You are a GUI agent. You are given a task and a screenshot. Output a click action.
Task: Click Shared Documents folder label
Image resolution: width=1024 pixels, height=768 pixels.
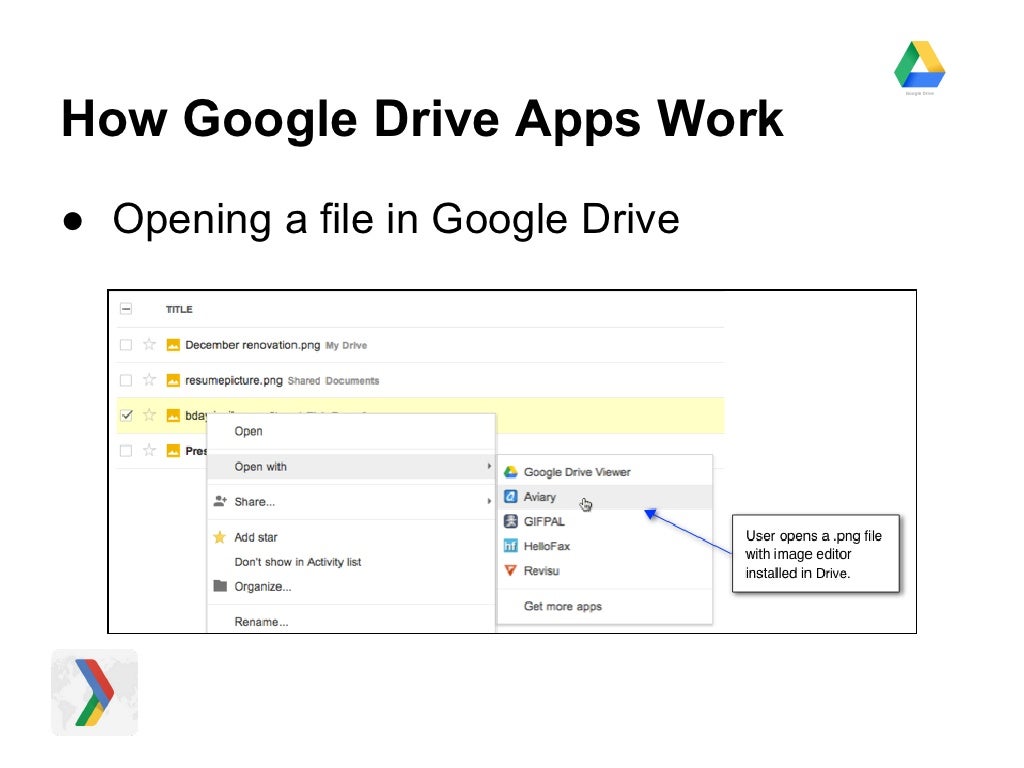pos(333,381)
